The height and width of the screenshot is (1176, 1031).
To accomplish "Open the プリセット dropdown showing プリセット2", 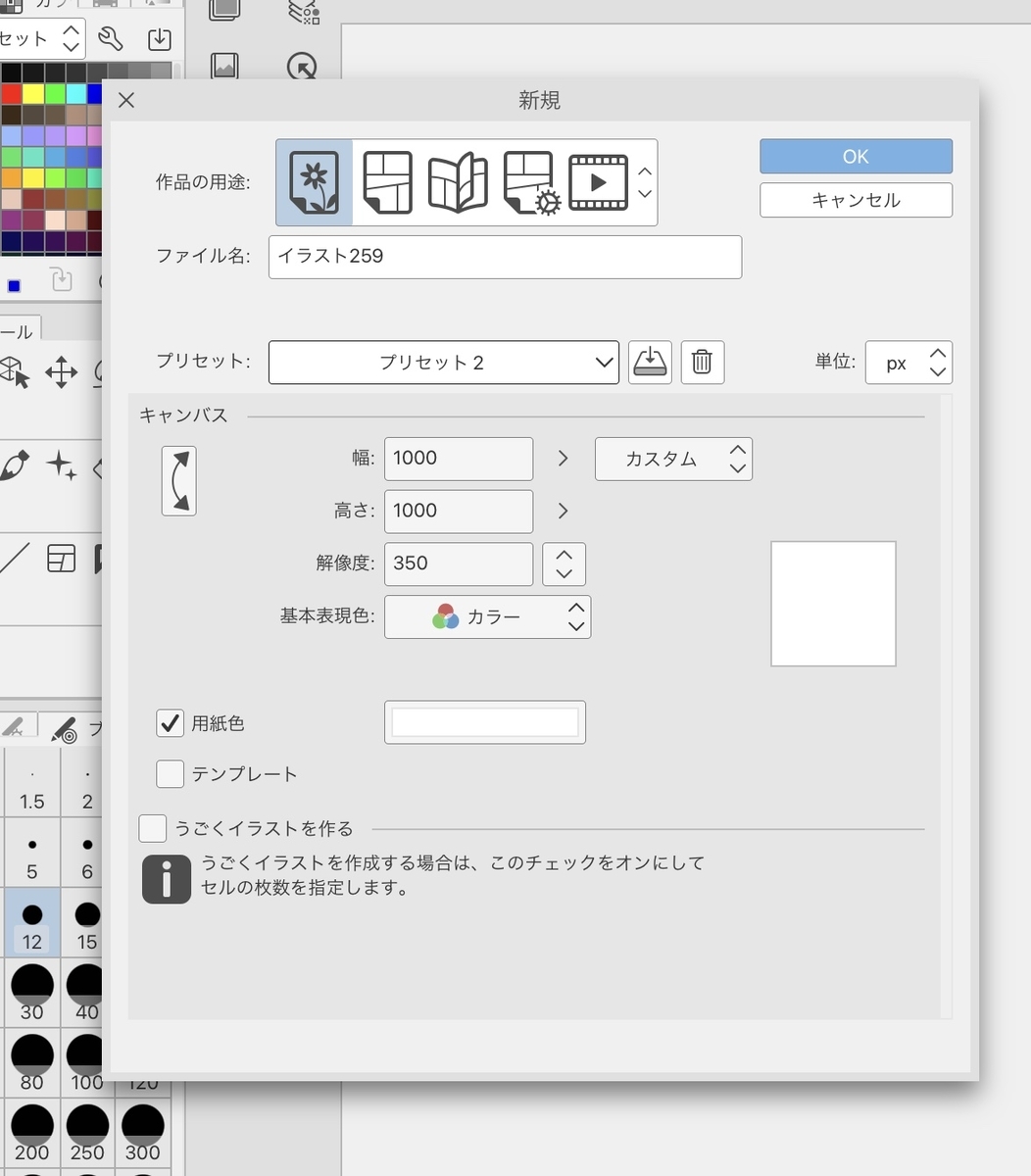I will (444, 363).
